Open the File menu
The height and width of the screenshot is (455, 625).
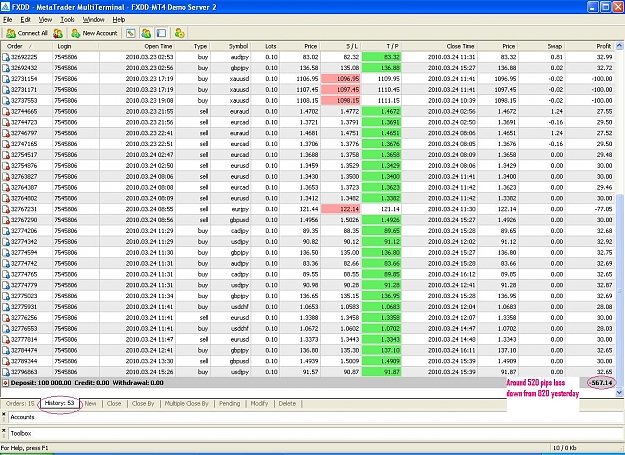tap(8, 20)
